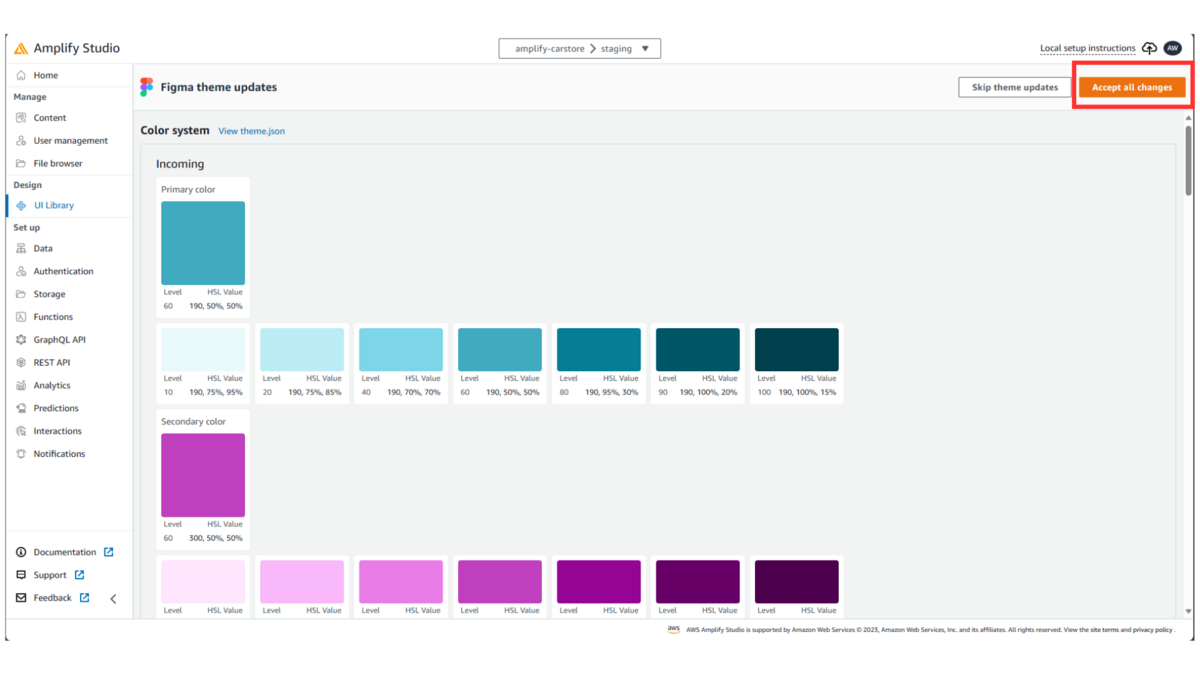The width and height of the screenshot is (1200, 675).
Task: Open the View theme.json link
Action: pyautogui.click(x=252, y=131)
